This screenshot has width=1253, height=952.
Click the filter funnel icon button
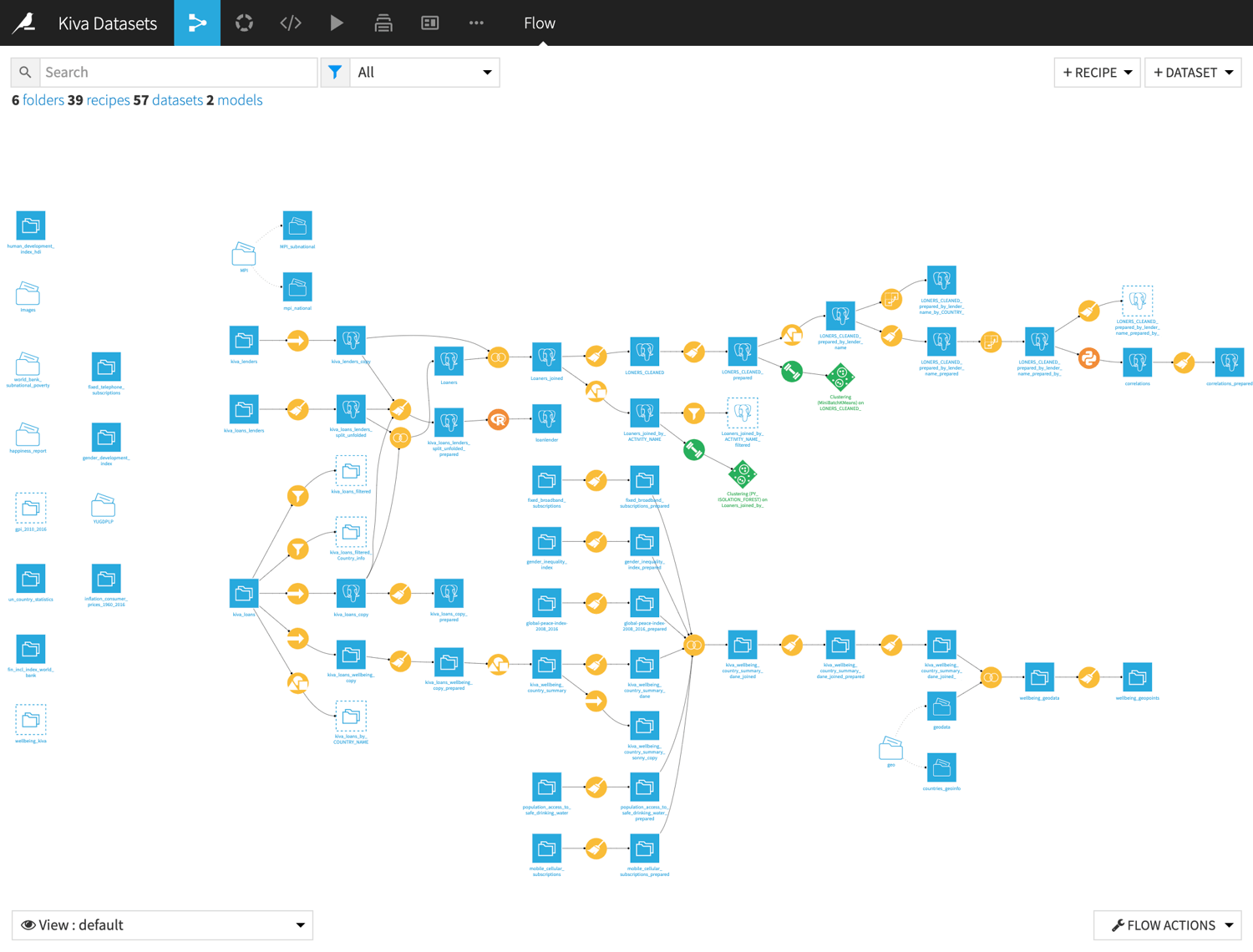(x=335, y=73)
